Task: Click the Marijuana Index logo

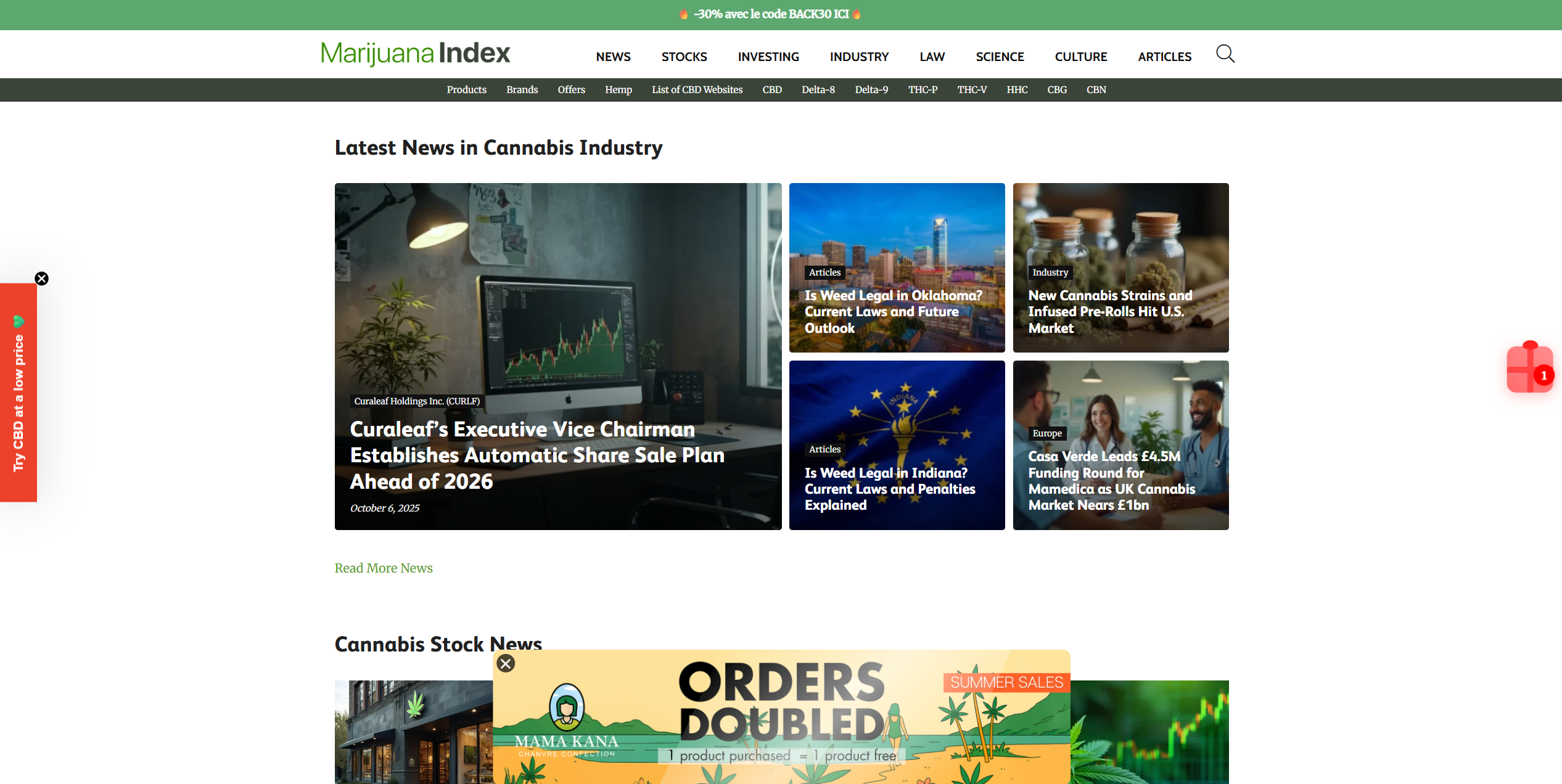Action: (x=415, y=54)
